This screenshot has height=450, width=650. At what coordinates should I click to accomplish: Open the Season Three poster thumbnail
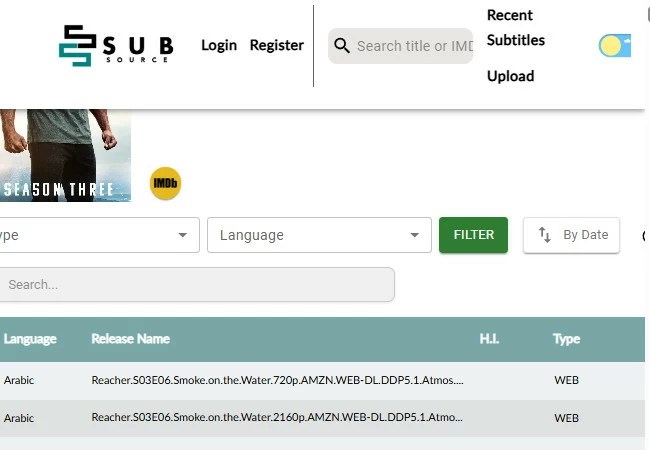click(x=65, y=155)
